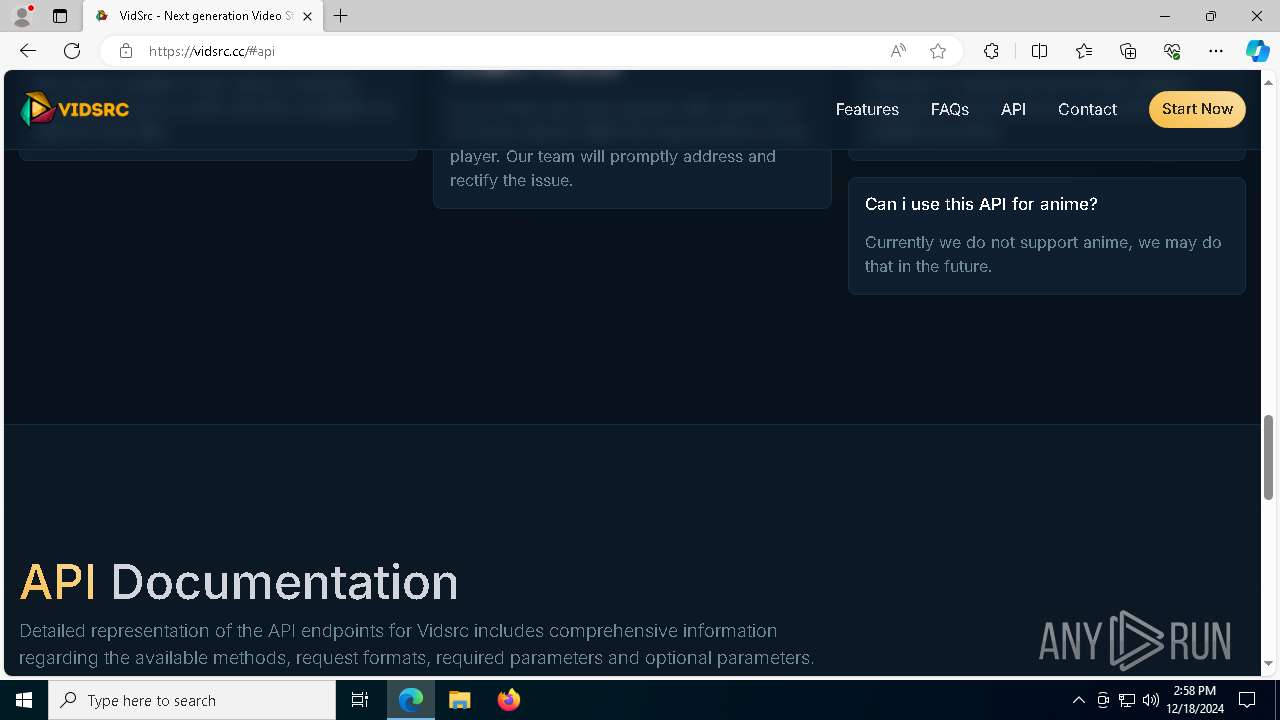Screen dimensions: 1280x720
Task: Open Firefox from the taskbar
Action: pos(508,700)
